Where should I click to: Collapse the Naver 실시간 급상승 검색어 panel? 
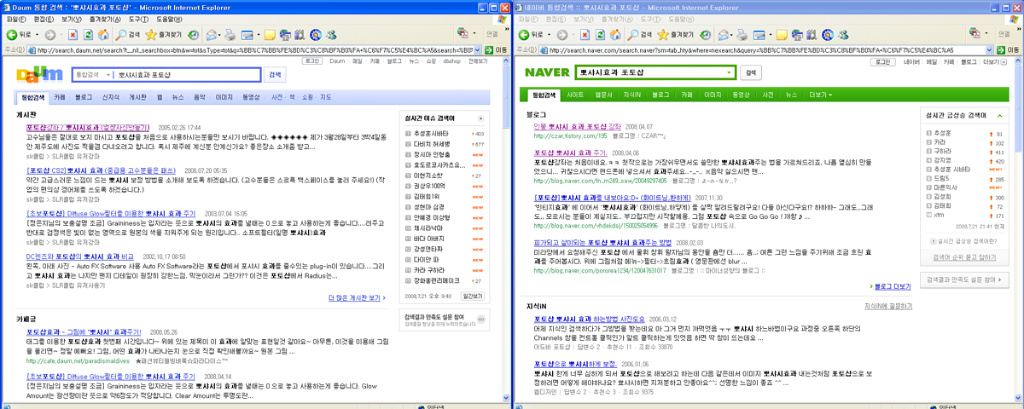click(x=999, y=116)
